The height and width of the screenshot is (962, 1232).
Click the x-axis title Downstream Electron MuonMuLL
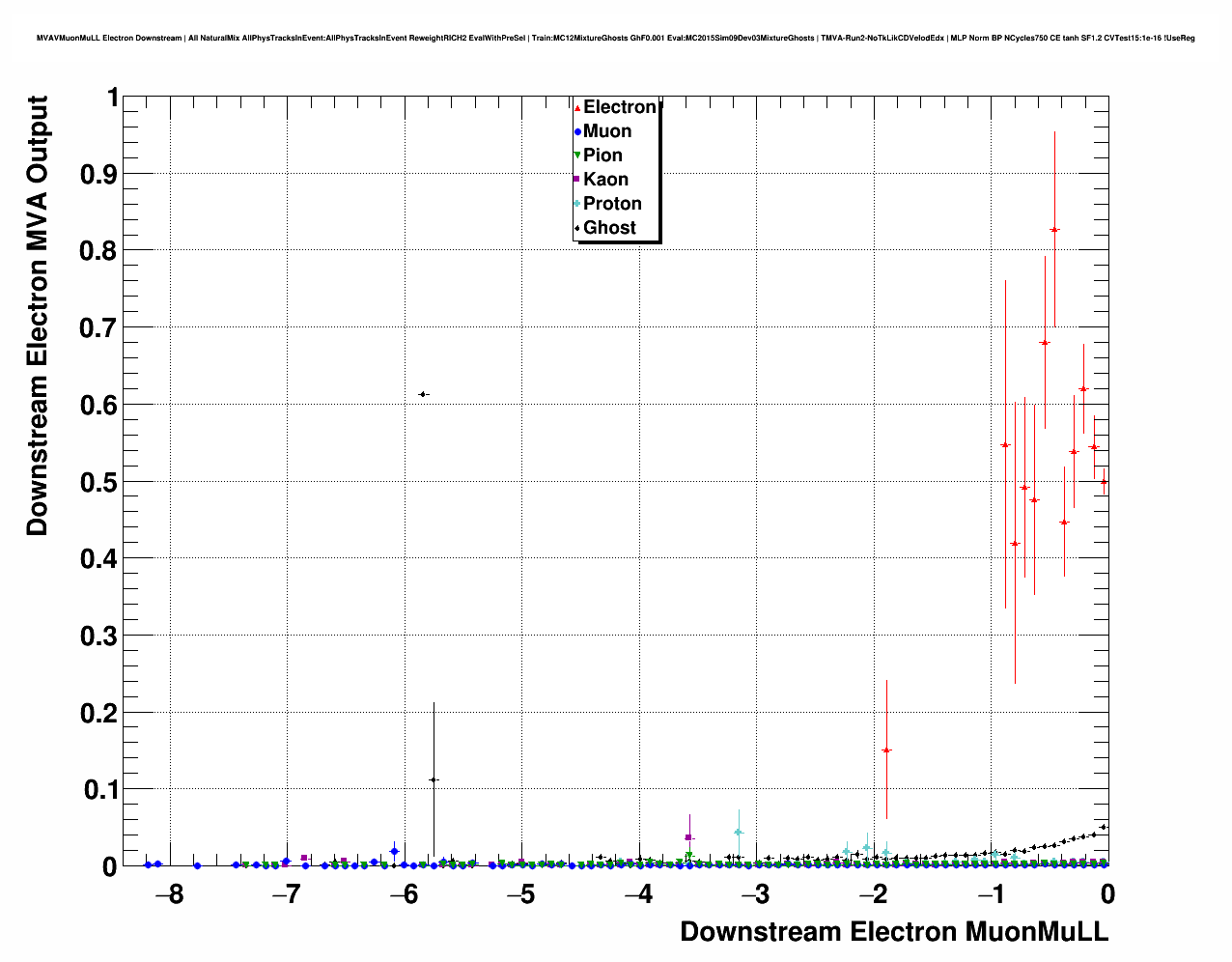[x=894, y=932]
